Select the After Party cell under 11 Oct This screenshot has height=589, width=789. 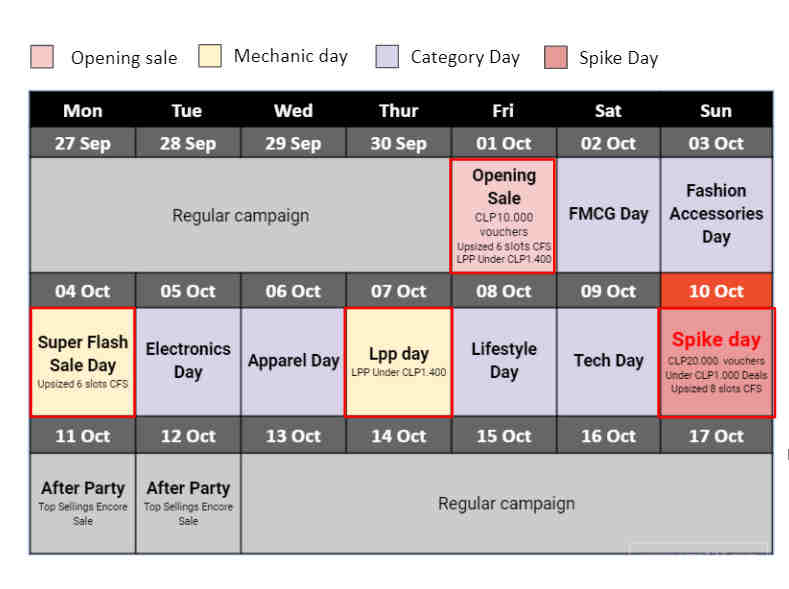pyautogui.click(x=83, y=503)
